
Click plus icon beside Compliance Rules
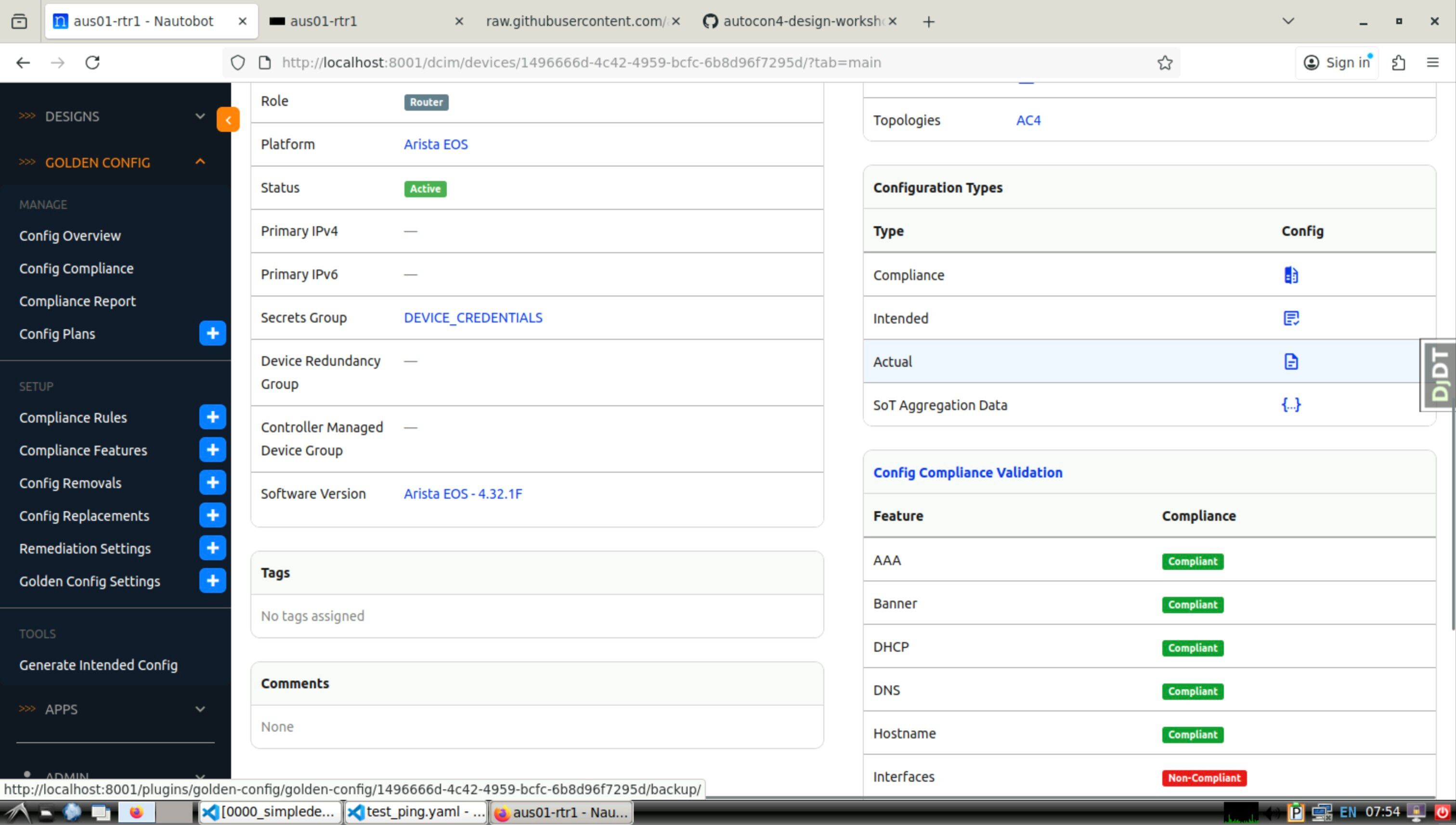(212, 417)
